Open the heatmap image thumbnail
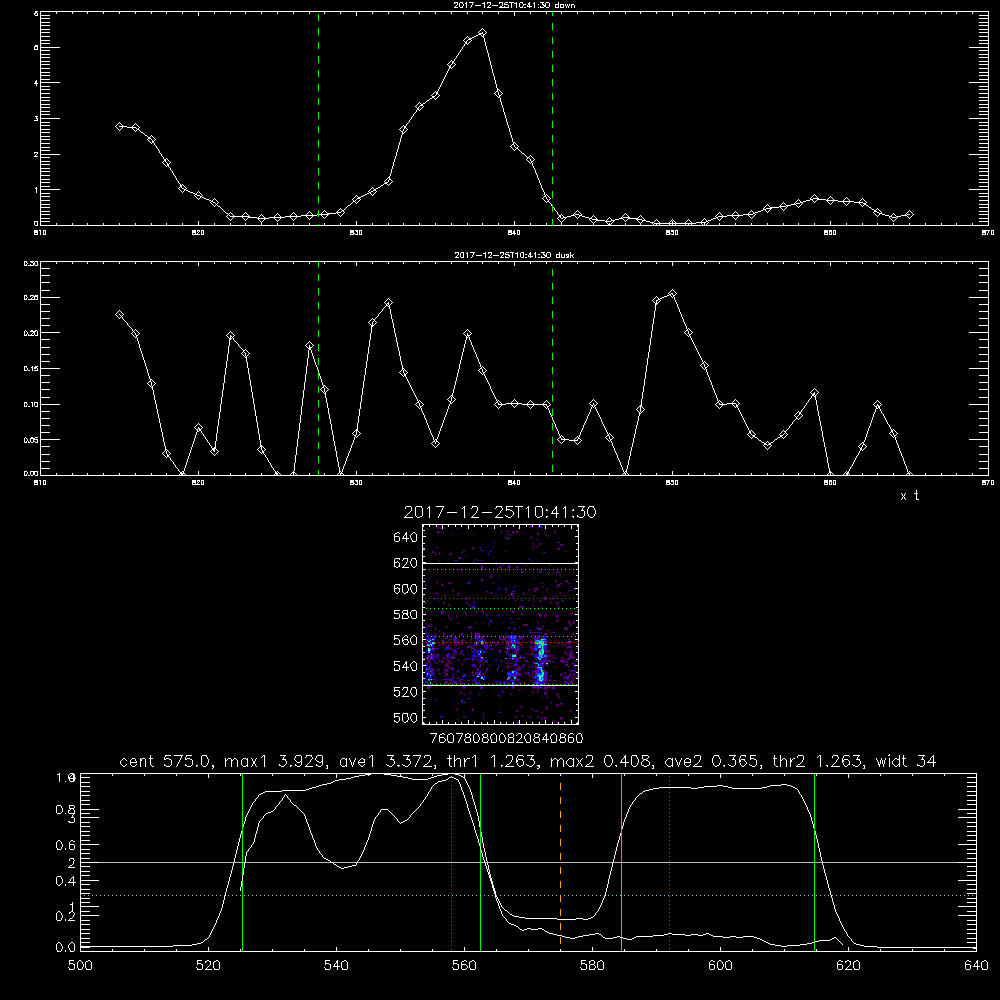The width and height of the screenshot is (1000, 1000). (x=500, y=624)
